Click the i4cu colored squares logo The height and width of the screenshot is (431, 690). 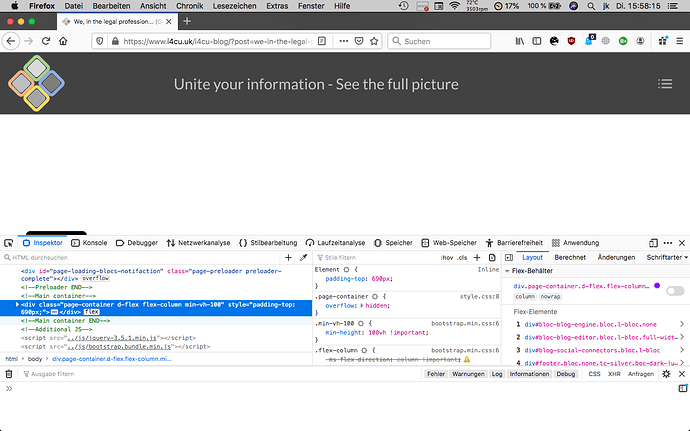click(36, 83)
